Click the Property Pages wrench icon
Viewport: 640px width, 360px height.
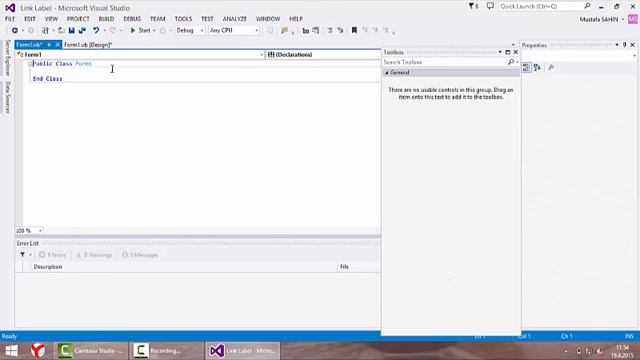tap(551, 68)
